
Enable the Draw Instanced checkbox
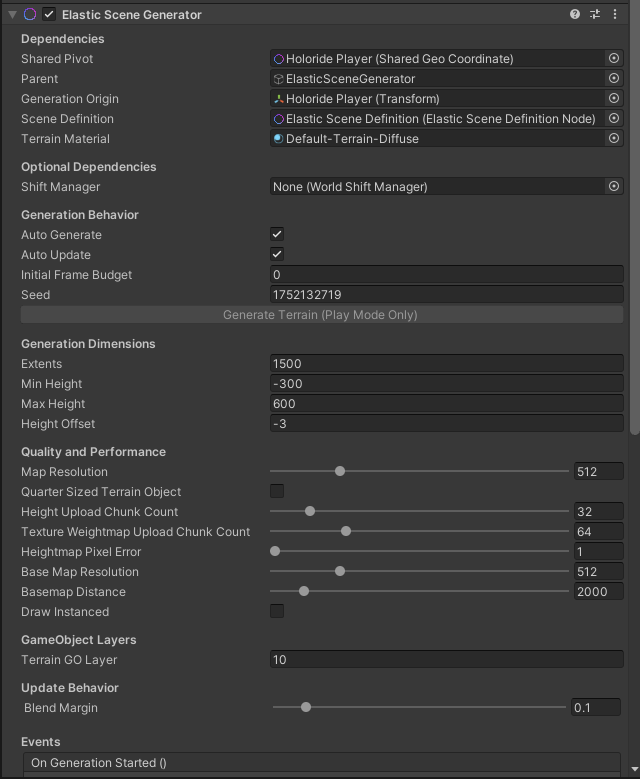click(277, 611)
